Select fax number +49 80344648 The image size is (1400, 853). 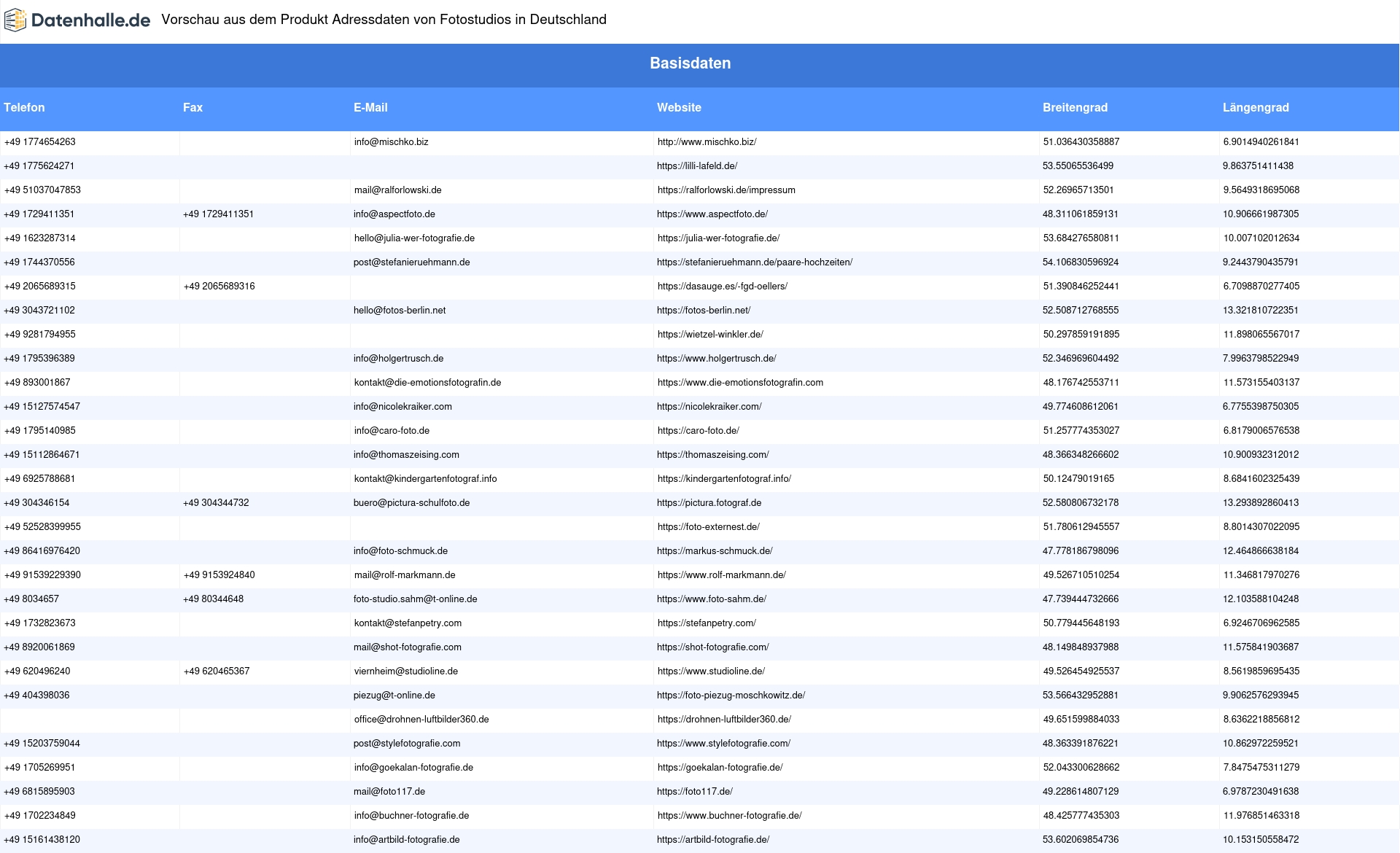[x=214, y=599]
